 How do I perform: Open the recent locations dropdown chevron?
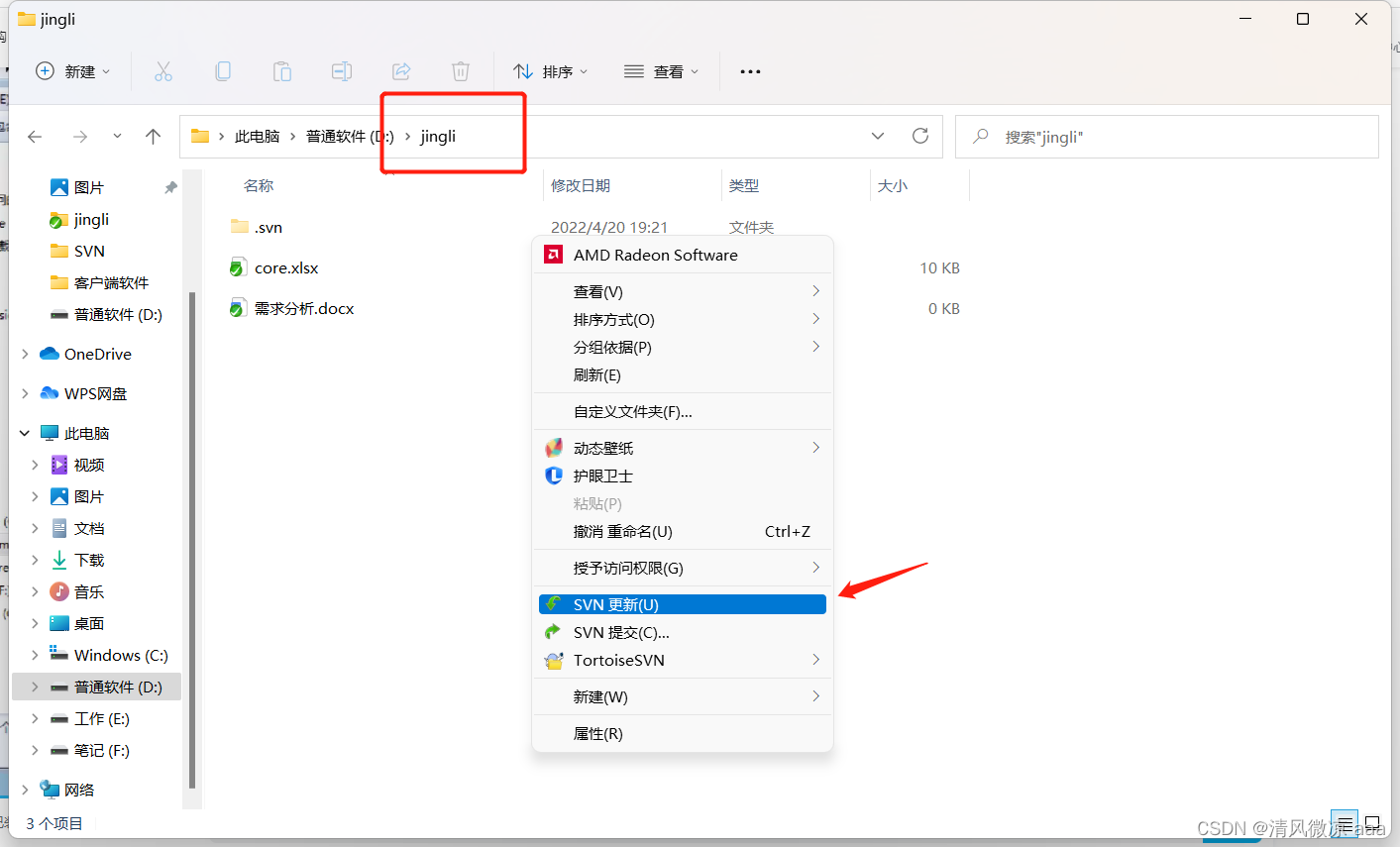pos(117,137)
